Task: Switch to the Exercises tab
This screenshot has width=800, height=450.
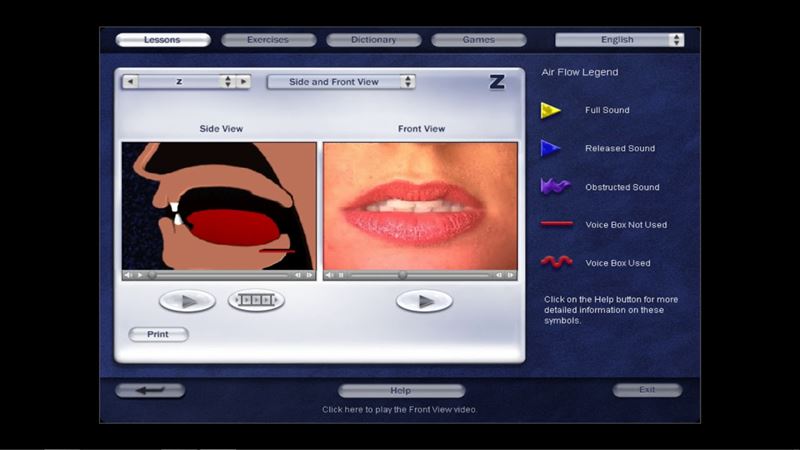Action: pyautogui.click(x=268, y=40)
